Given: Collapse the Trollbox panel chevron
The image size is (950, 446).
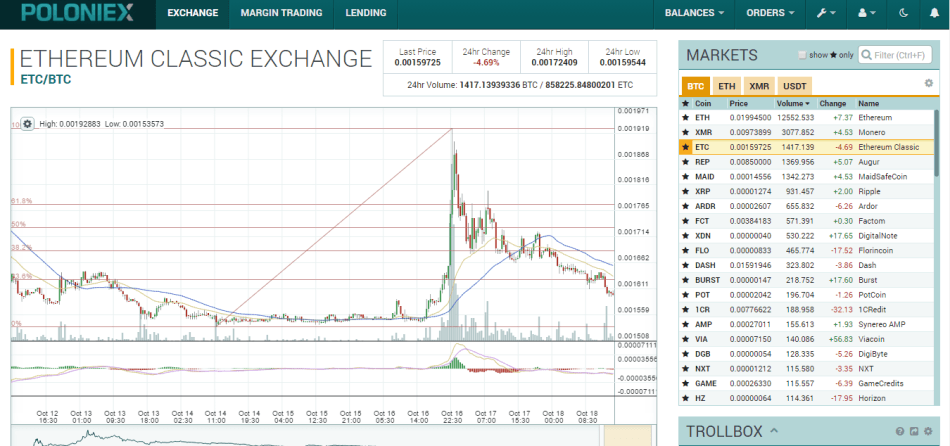Looking at the screenshot, I should coord(774,431).
